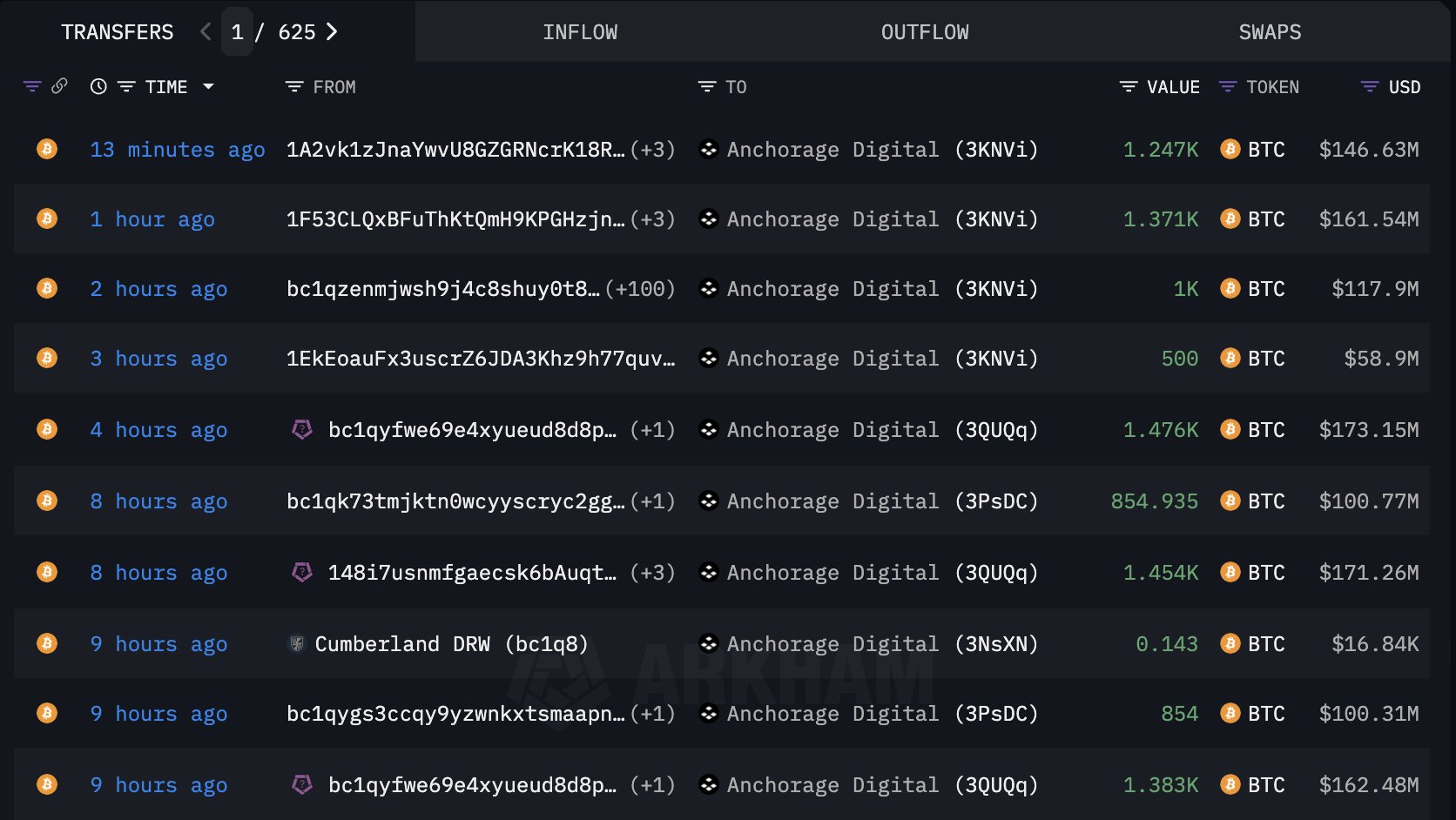Open the leftmost purple filter icon in header
Viewport: 1456px width, 820px height.
32,86
